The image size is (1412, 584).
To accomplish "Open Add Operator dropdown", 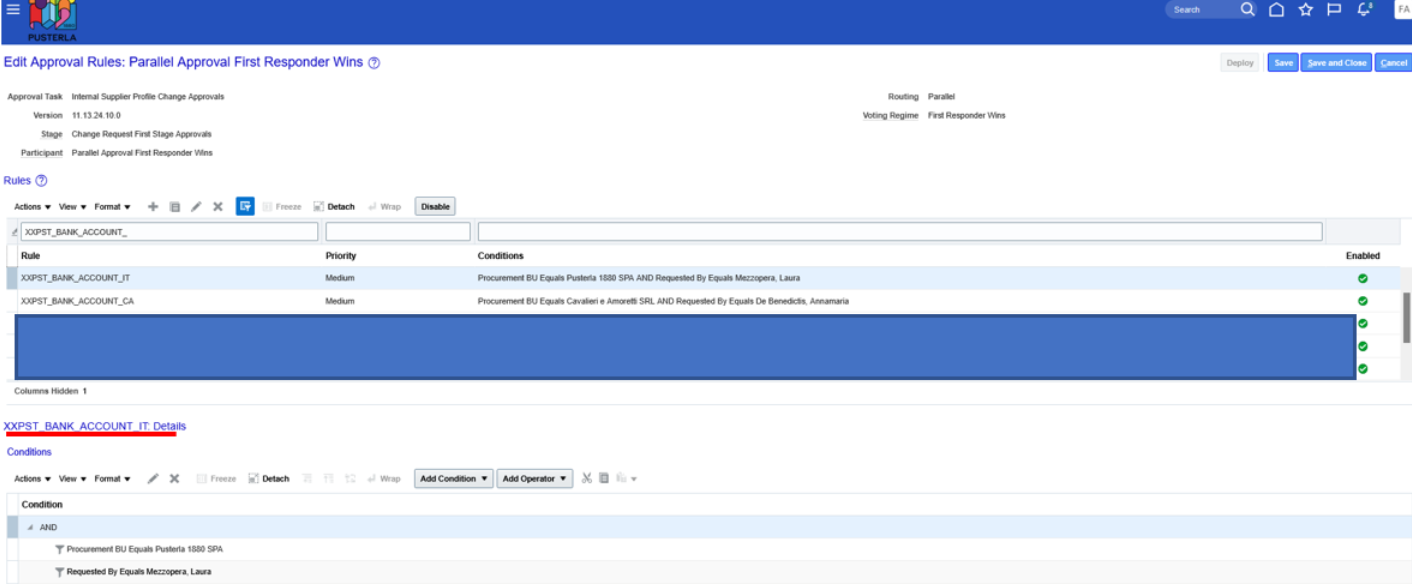I will click(x=535, y=479).
